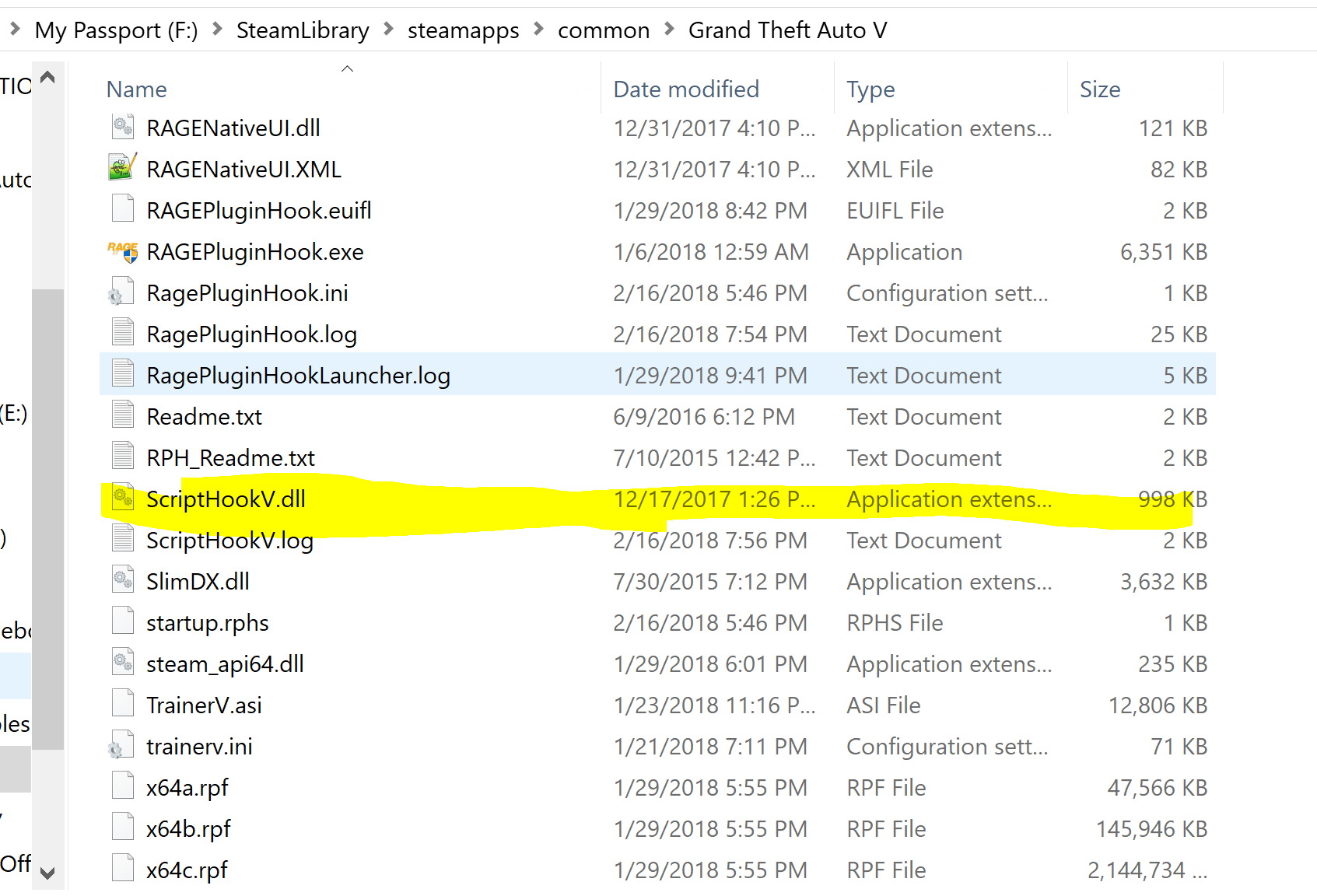
Task: Select x64a.rpf file name
Action: (x=187, y=787)
